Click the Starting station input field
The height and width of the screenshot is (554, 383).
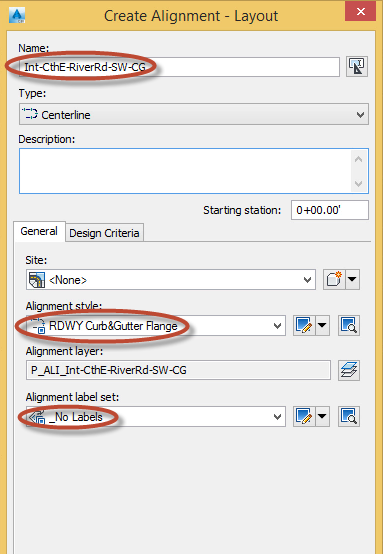[x=330, y=210]
